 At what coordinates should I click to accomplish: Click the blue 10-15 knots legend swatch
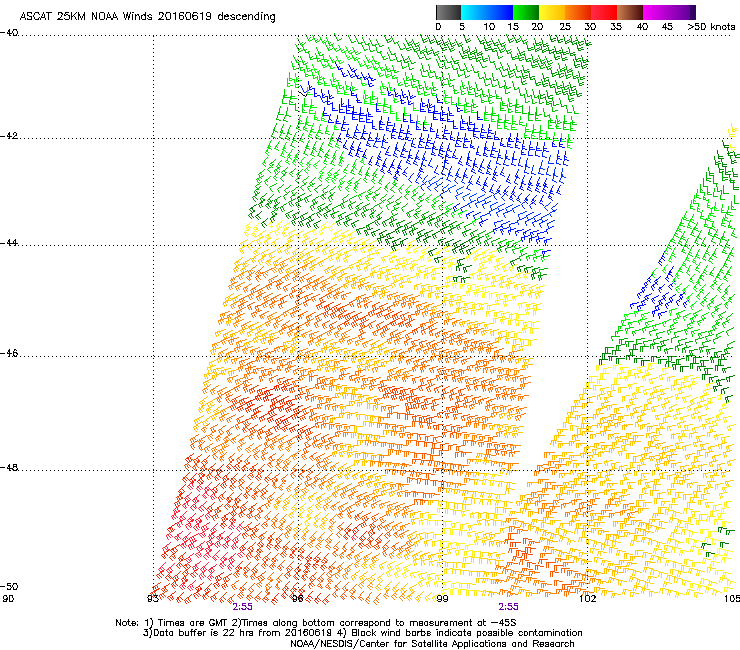(x=500, y=12)
